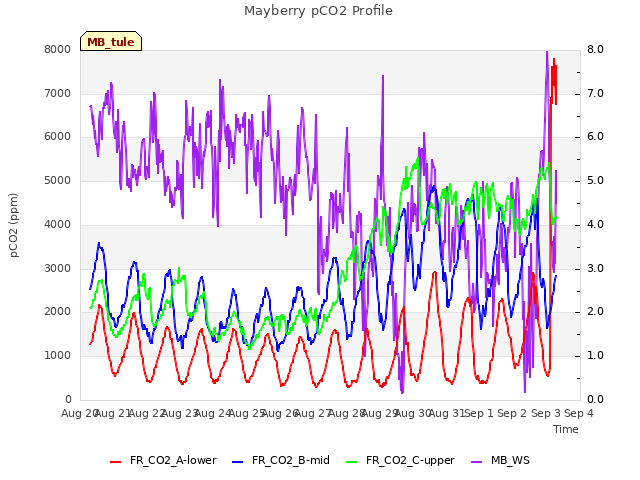Screen dimensions: 640x480
Task: Toggle FR_CO2_A-lower legend entry
Action: pos(163,460)
